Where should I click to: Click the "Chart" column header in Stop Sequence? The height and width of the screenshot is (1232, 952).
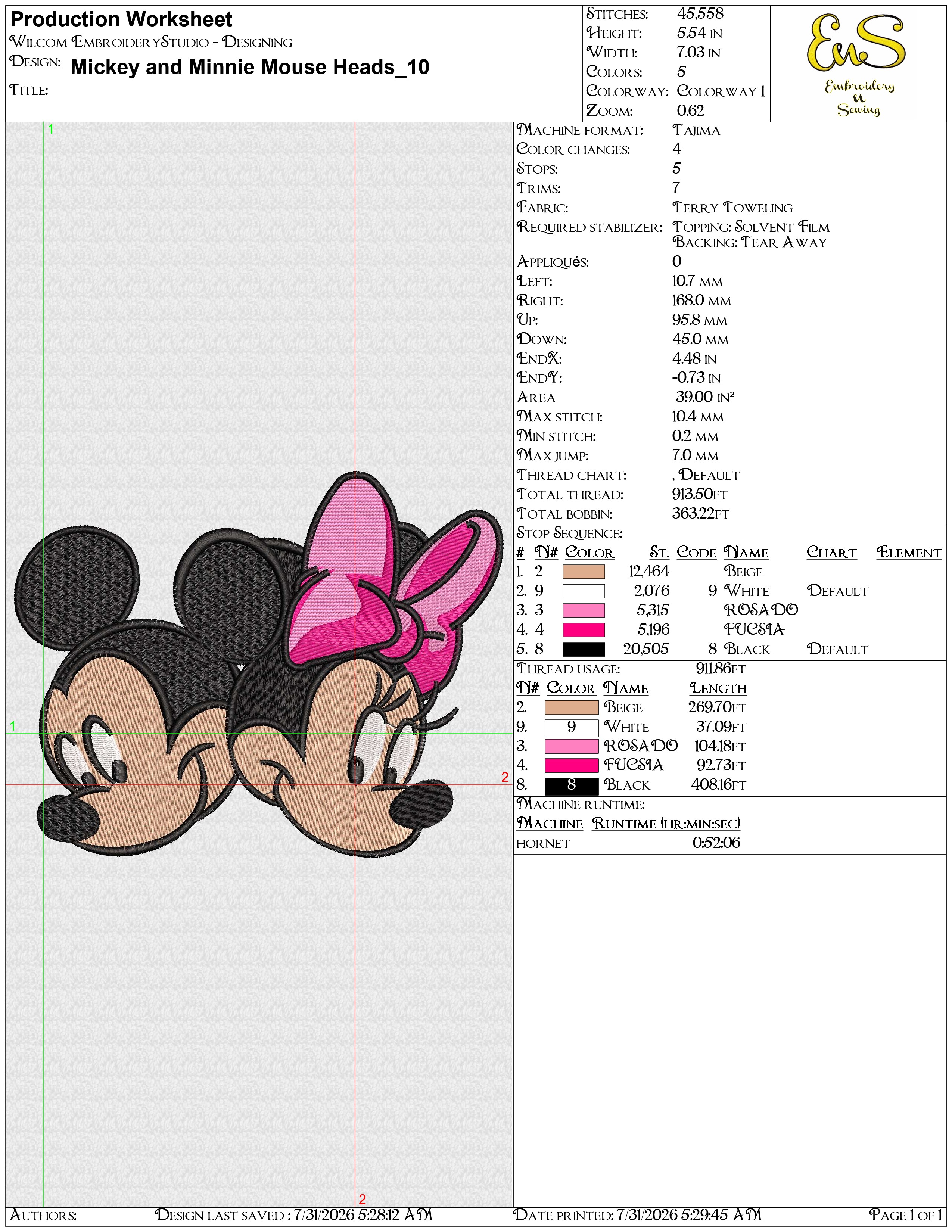coord(831,553)
